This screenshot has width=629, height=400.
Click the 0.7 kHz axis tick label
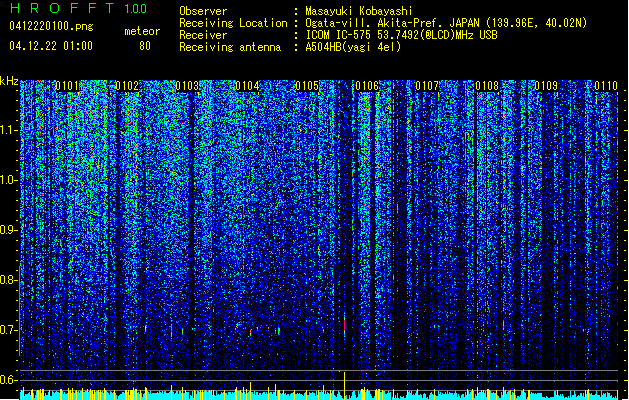point(8,330)
